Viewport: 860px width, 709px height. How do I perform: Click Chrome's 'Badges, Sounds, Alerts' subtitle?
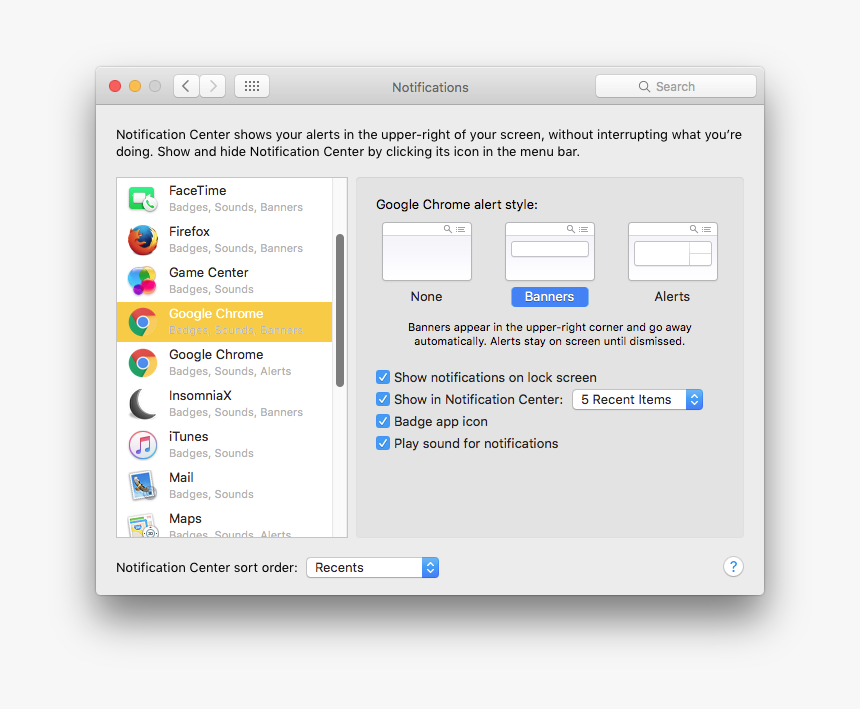230,371
